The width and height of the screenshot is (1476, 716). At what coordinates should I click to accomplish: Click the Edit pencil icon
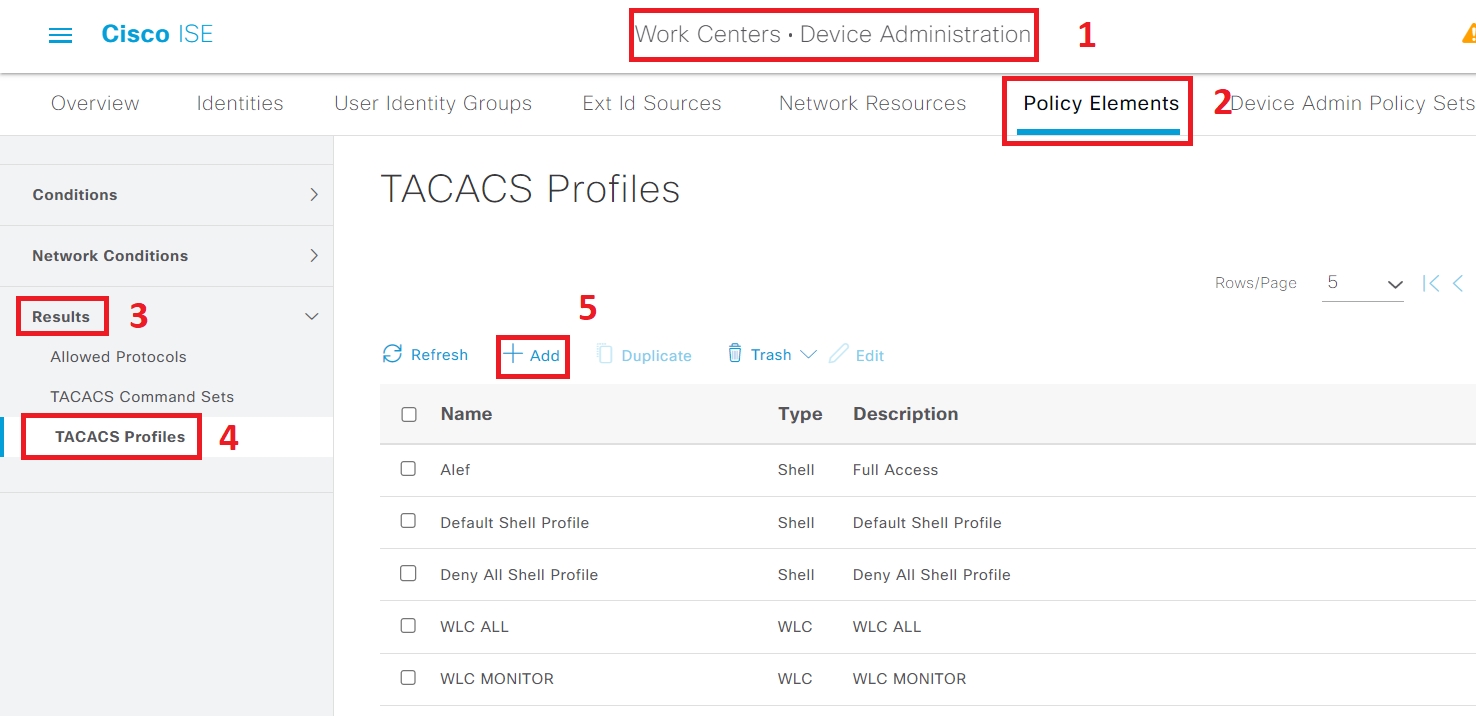(838, 354)
